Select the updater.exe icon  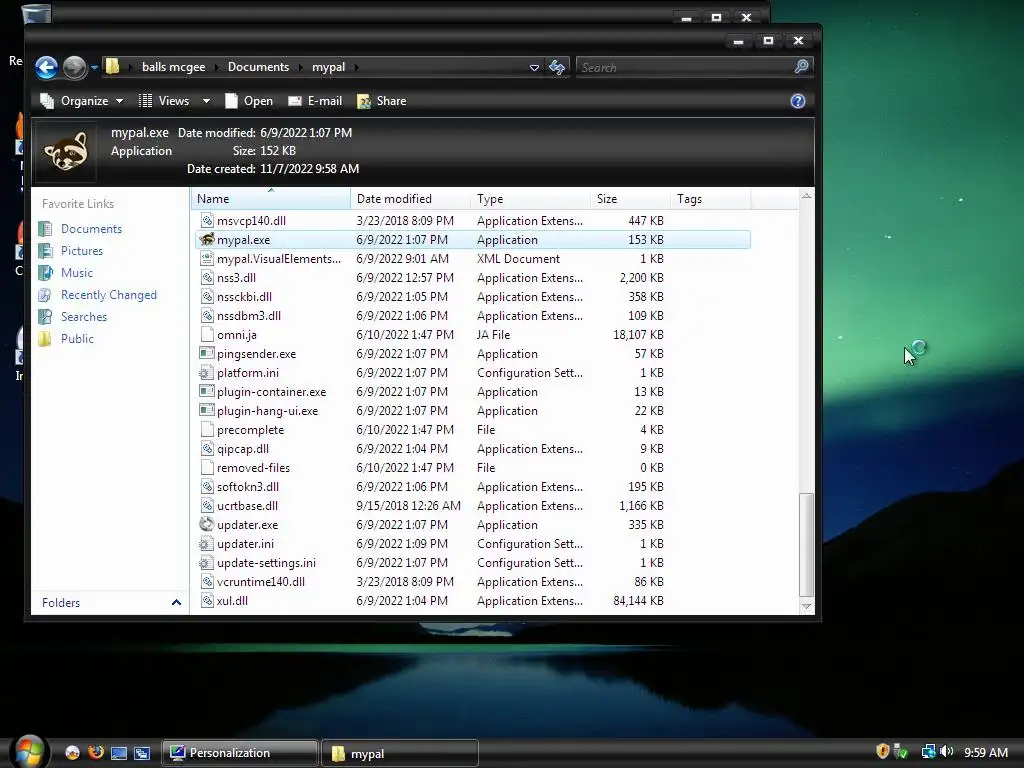pyautogui.click(x=206, y=524)
